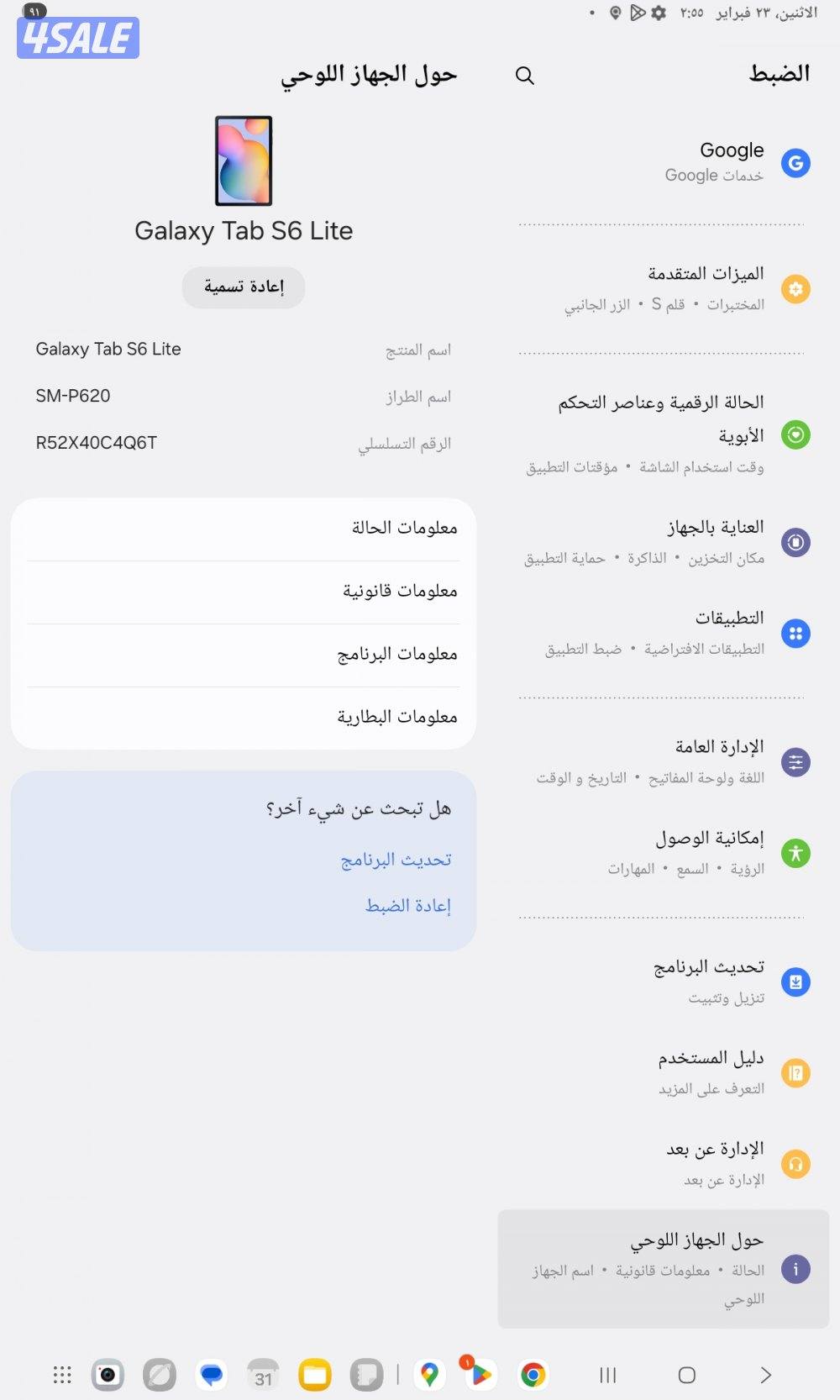
Task: Open the Software update (تحديث البرنامج) icon
Action: tap(795, 982)
